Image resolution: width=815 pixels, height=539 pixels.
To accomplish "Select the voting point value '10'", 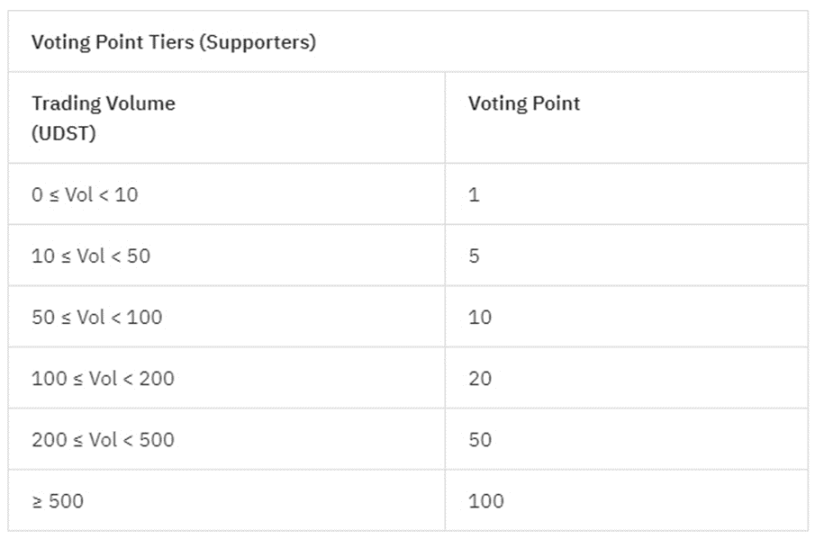I will pyautogui.click(x=480, y=317).
